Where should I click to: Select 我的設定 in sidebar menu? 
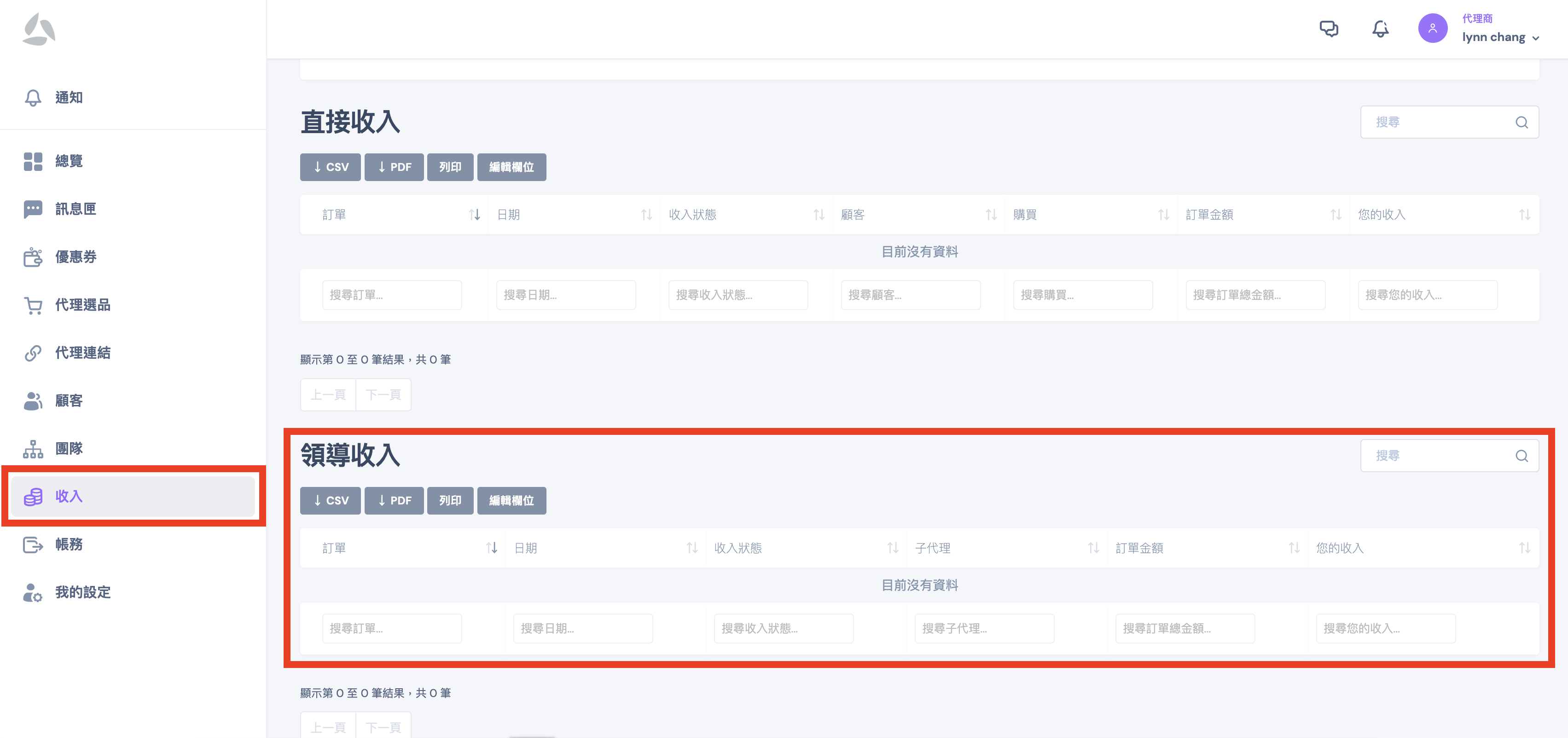pos(82,592)
